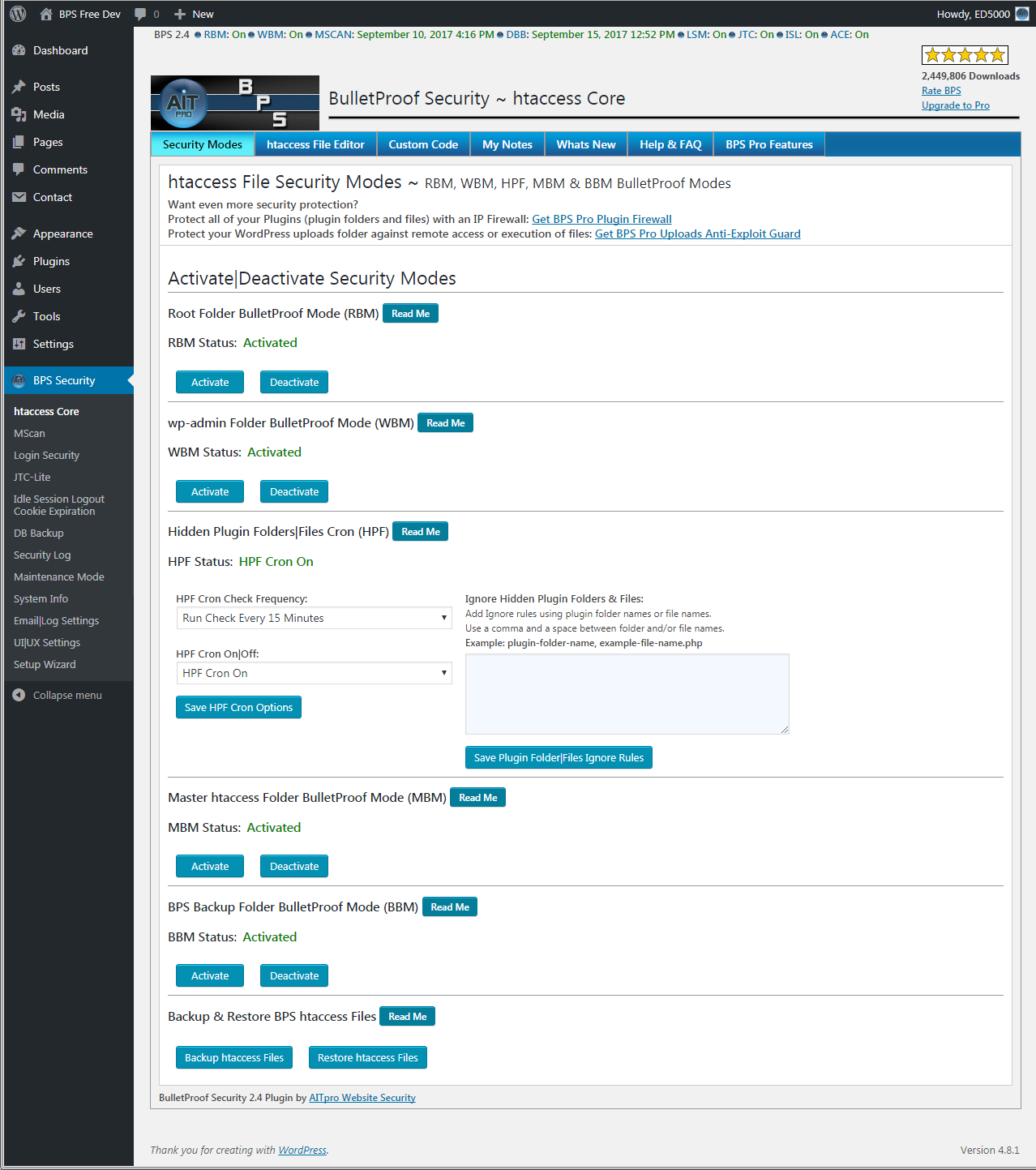This screenshot has width=1036, height=1170.
Task: Open Read Me for HPF Cron
Action: pyautogui.click(x=420, y=532)
